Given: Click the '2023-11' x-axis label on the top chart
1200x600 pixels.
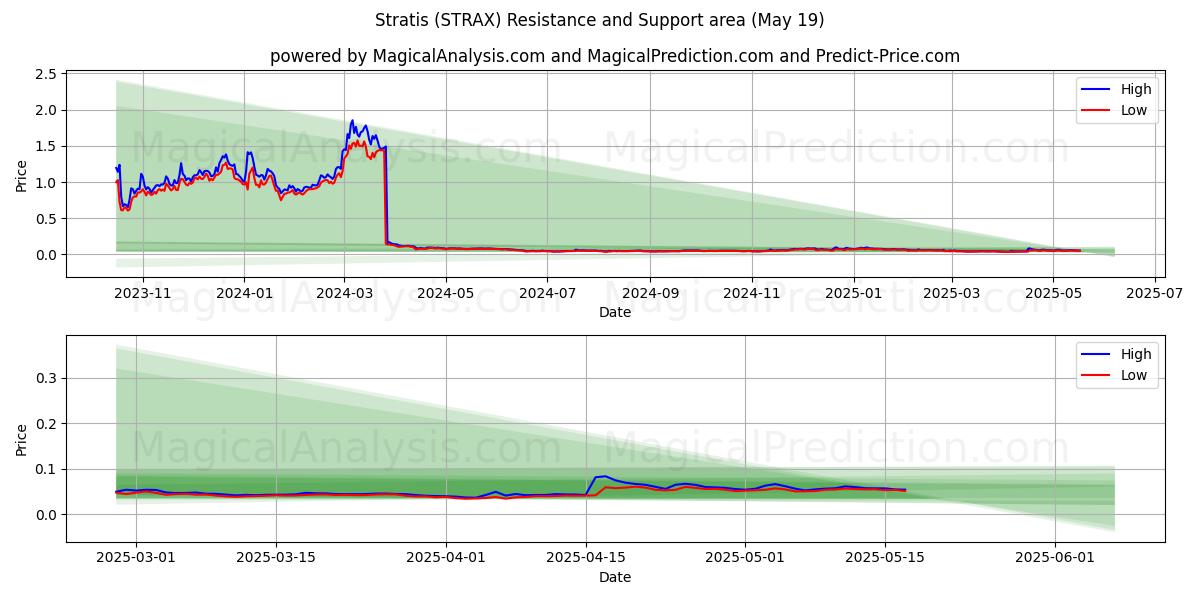Looking at the screenshot, I should point(142,294).
